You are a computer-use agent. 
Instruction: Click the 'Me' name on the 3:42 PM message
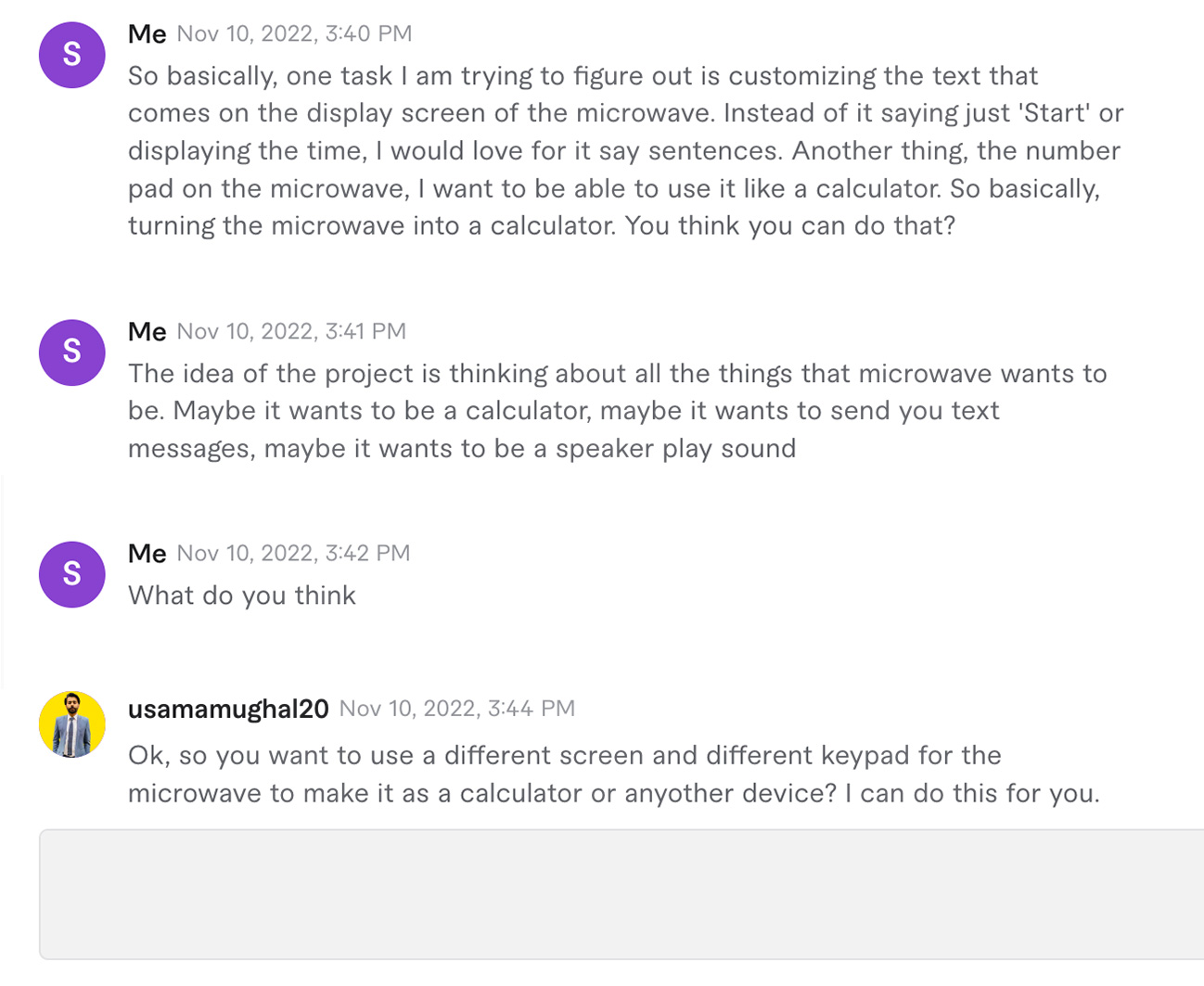pyautogui.click(x=147, y=553)
